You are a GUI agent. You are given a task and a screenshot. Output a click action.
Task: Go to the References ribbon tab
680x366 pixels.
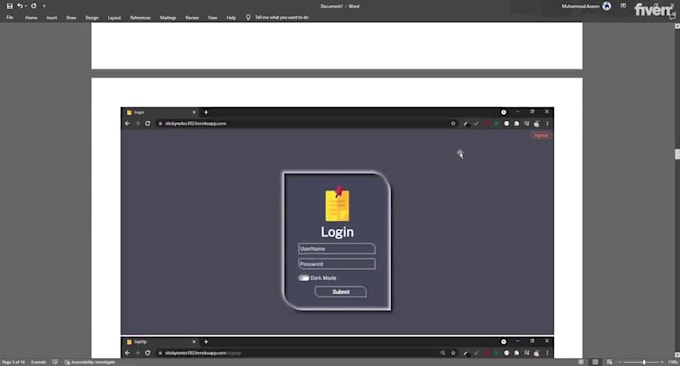[141, 18]
